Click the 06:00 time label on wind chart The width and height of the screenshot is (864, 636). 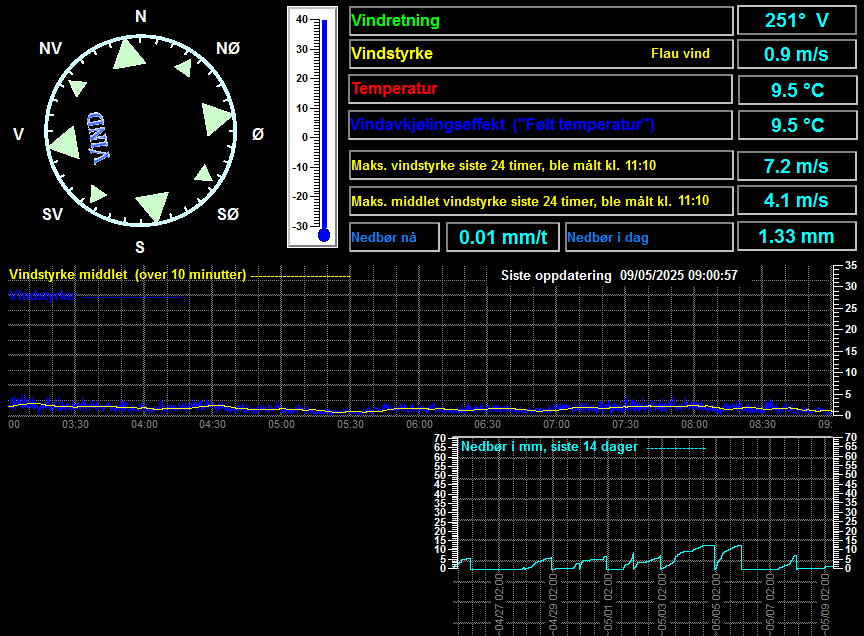pos(419,424)
